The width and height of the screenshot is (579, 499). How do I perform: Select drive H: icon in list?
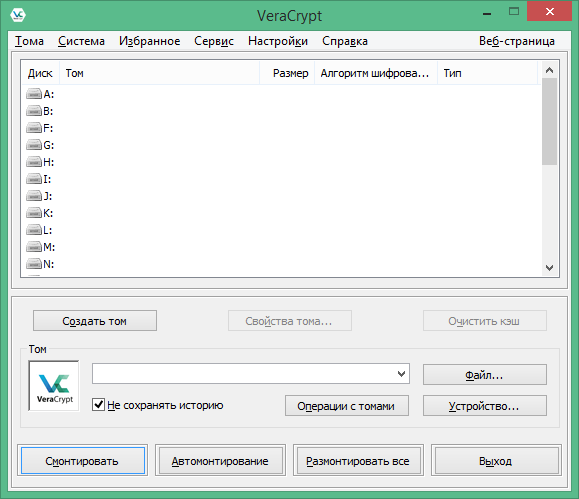coord(34,162)
